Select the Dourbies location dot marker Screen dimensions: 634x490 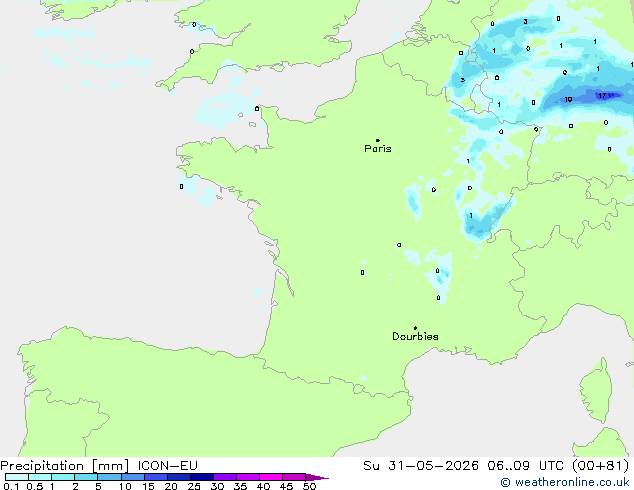coord(415,328)
